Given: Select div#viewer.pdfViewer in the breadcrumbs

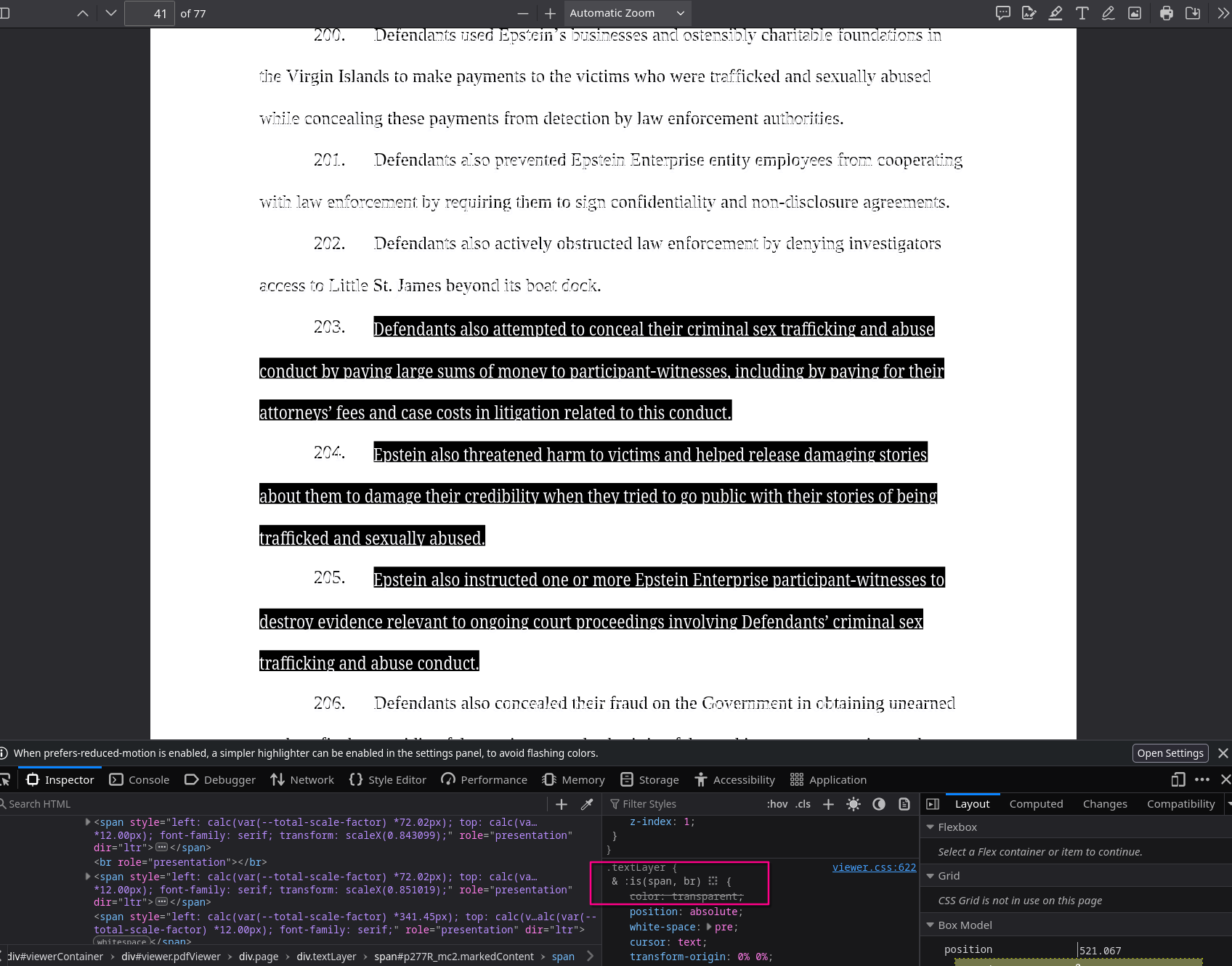Looking at the screenshot, I should point(171,957).
